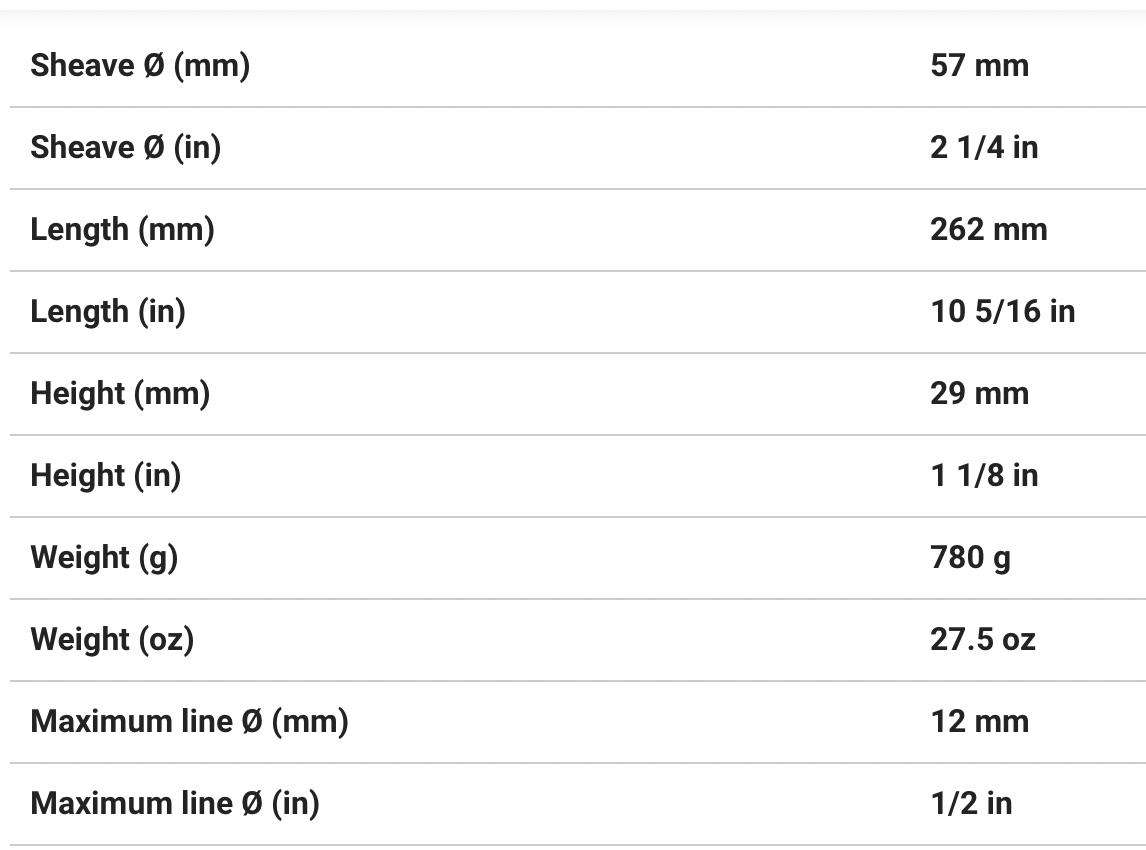The height and width of the screenshot is (850, 1146).
Task: Select the 1/2 in value
Action: click(x=970, y=804)
